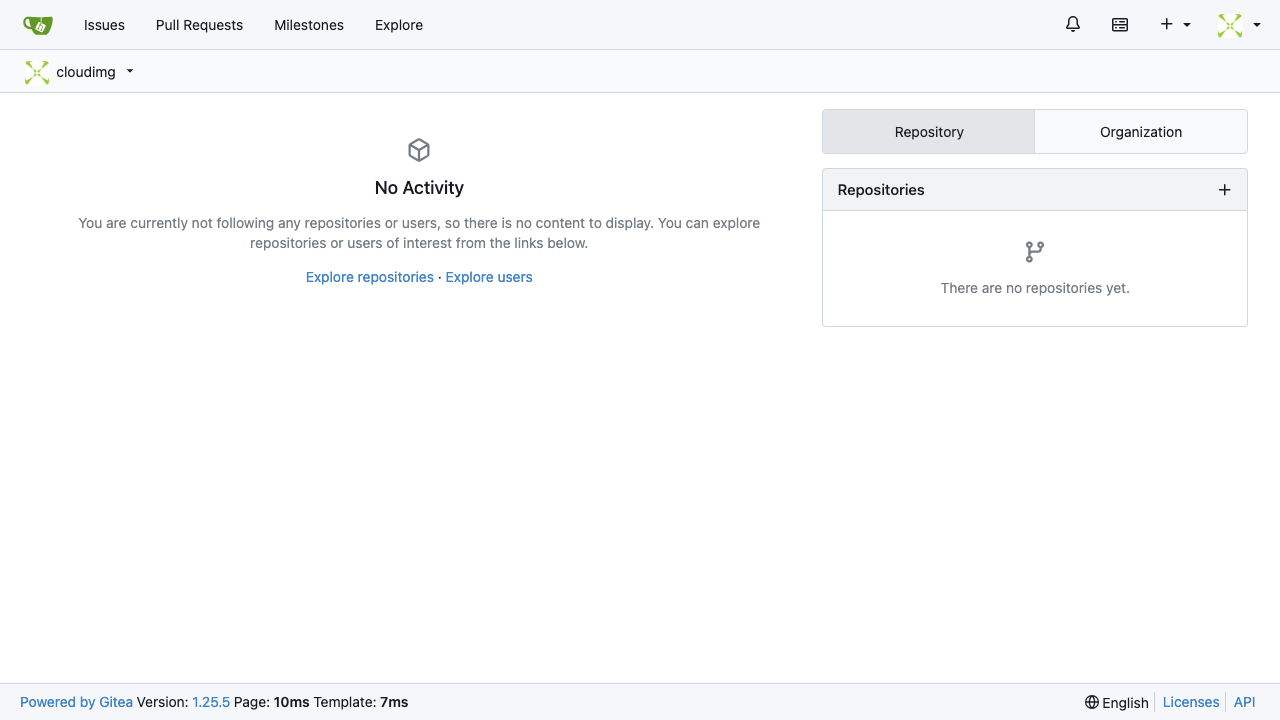This screenshot has height=720, width=1280.
Task: Add new repository with the plus icon
Action: click(x=1224, y=190)
